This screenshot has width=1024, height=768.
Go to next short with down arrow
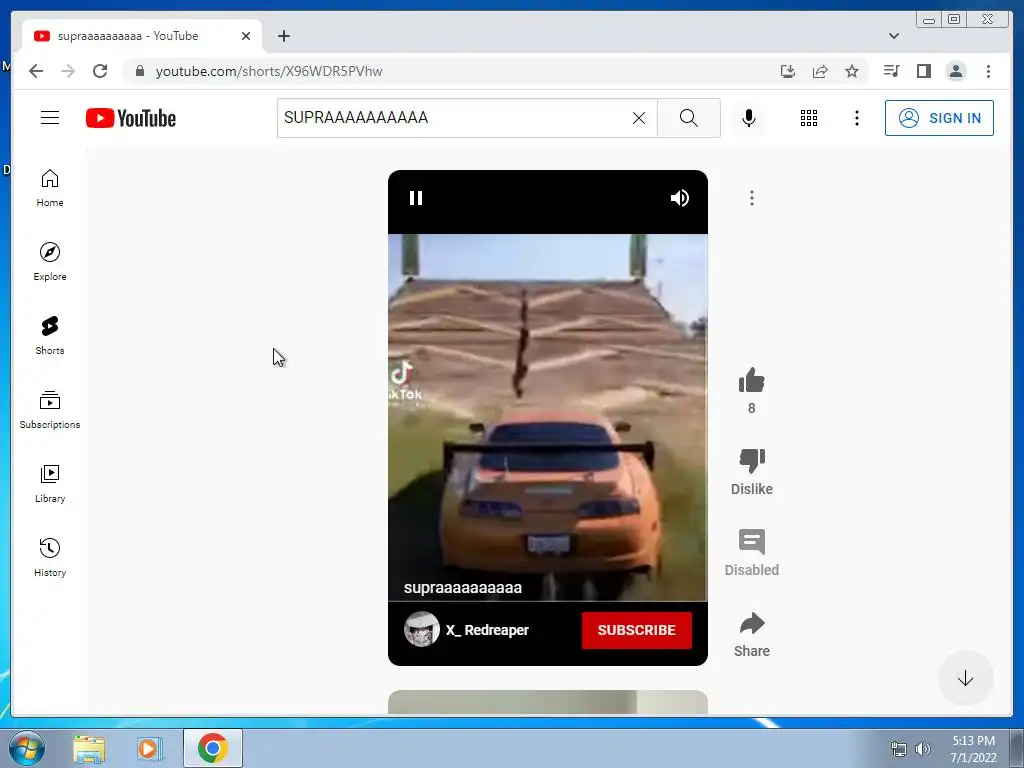(965, 678)
